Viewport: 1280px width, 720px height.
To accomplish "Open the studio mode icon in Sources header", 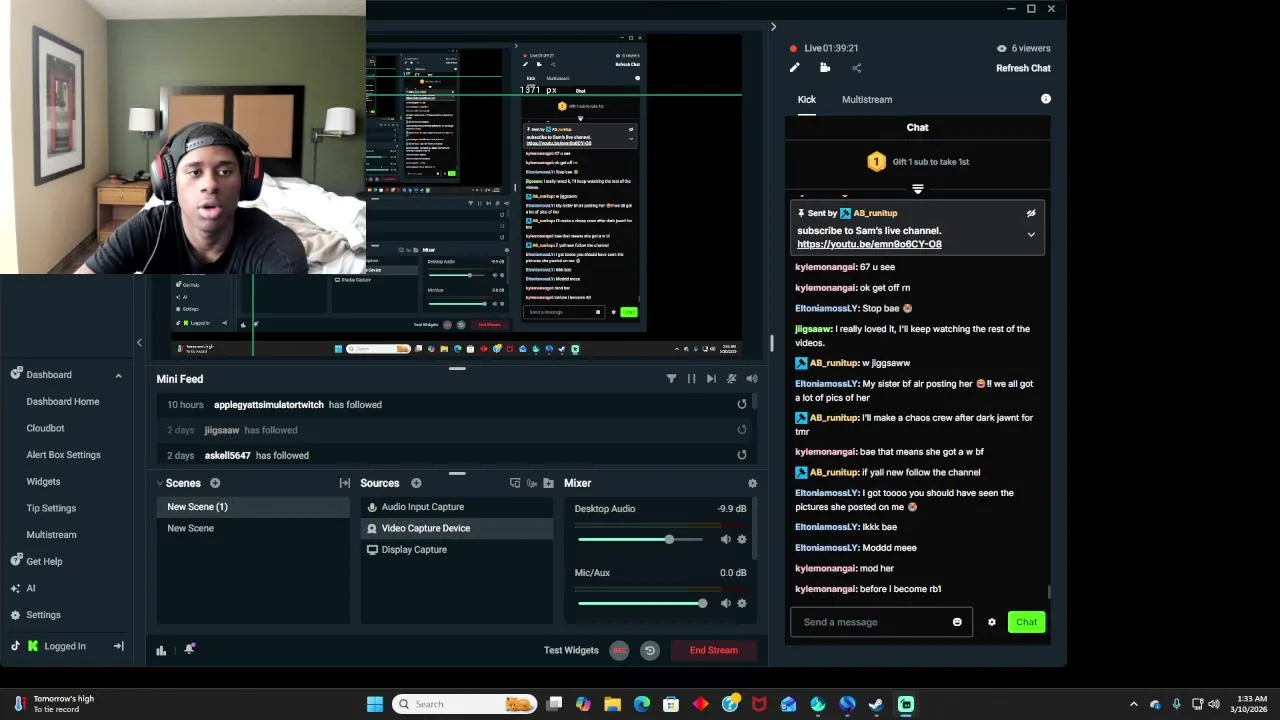I will (515, 483).
